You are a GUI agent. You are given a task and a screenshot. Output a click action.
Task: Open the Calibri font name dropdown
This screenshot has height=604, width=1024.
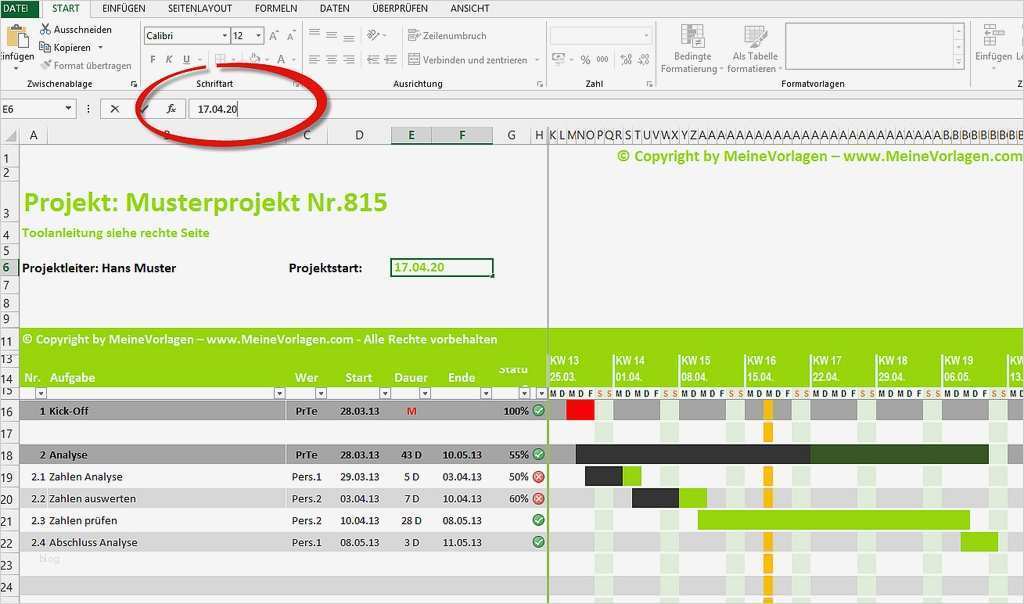(x=225, y=36)
